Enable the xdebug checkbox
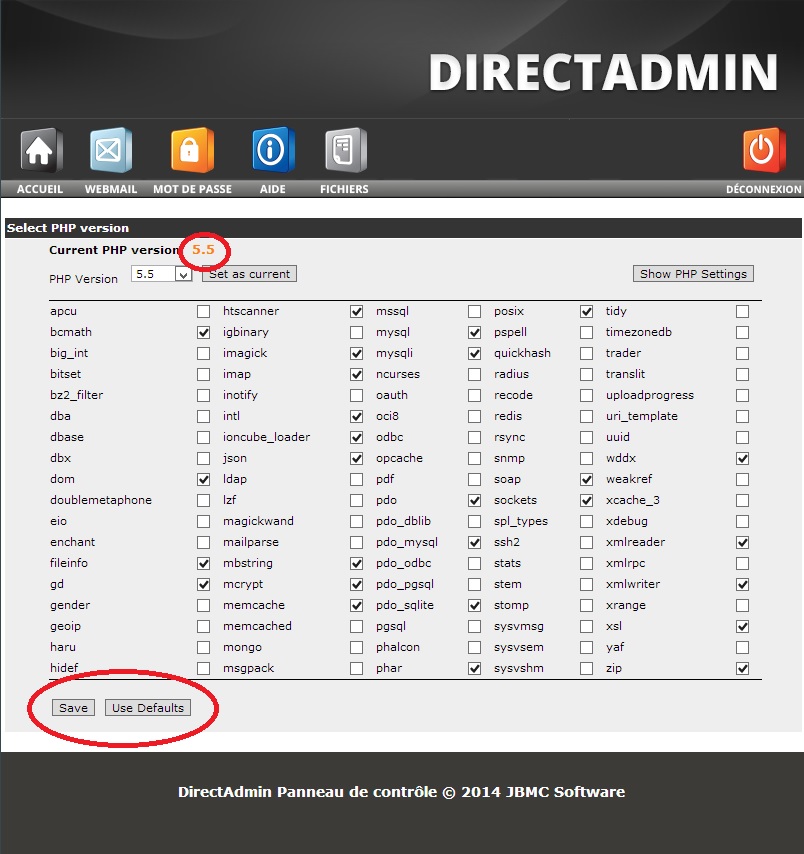This screenshot has width=804, height=854. [x=742, y=521]
